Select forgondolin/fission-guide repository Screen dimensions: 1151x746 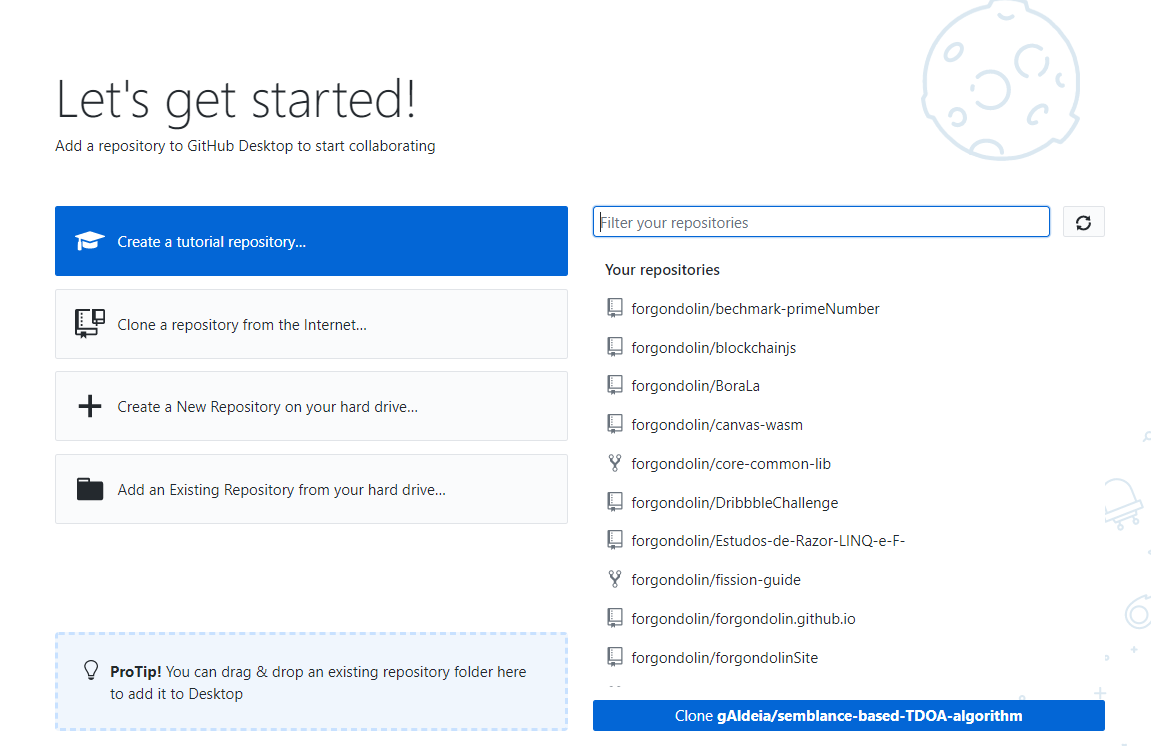click(849, 579)
